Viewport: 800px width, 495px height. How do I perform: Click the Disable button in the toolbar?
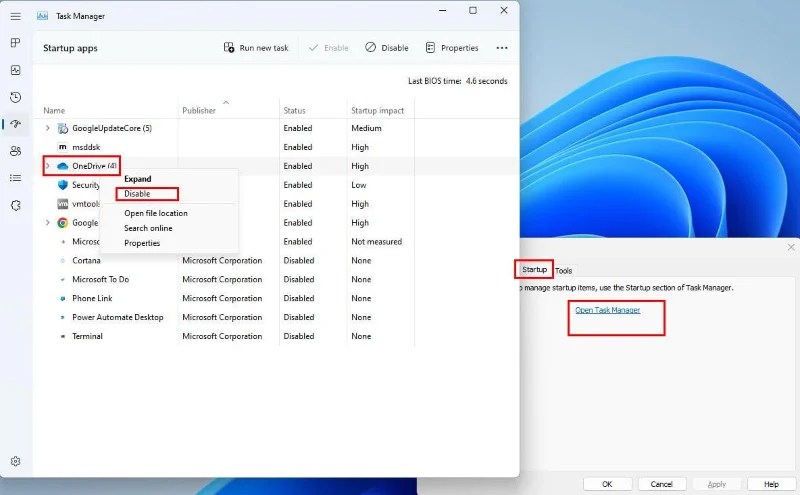tap(387, 48)
